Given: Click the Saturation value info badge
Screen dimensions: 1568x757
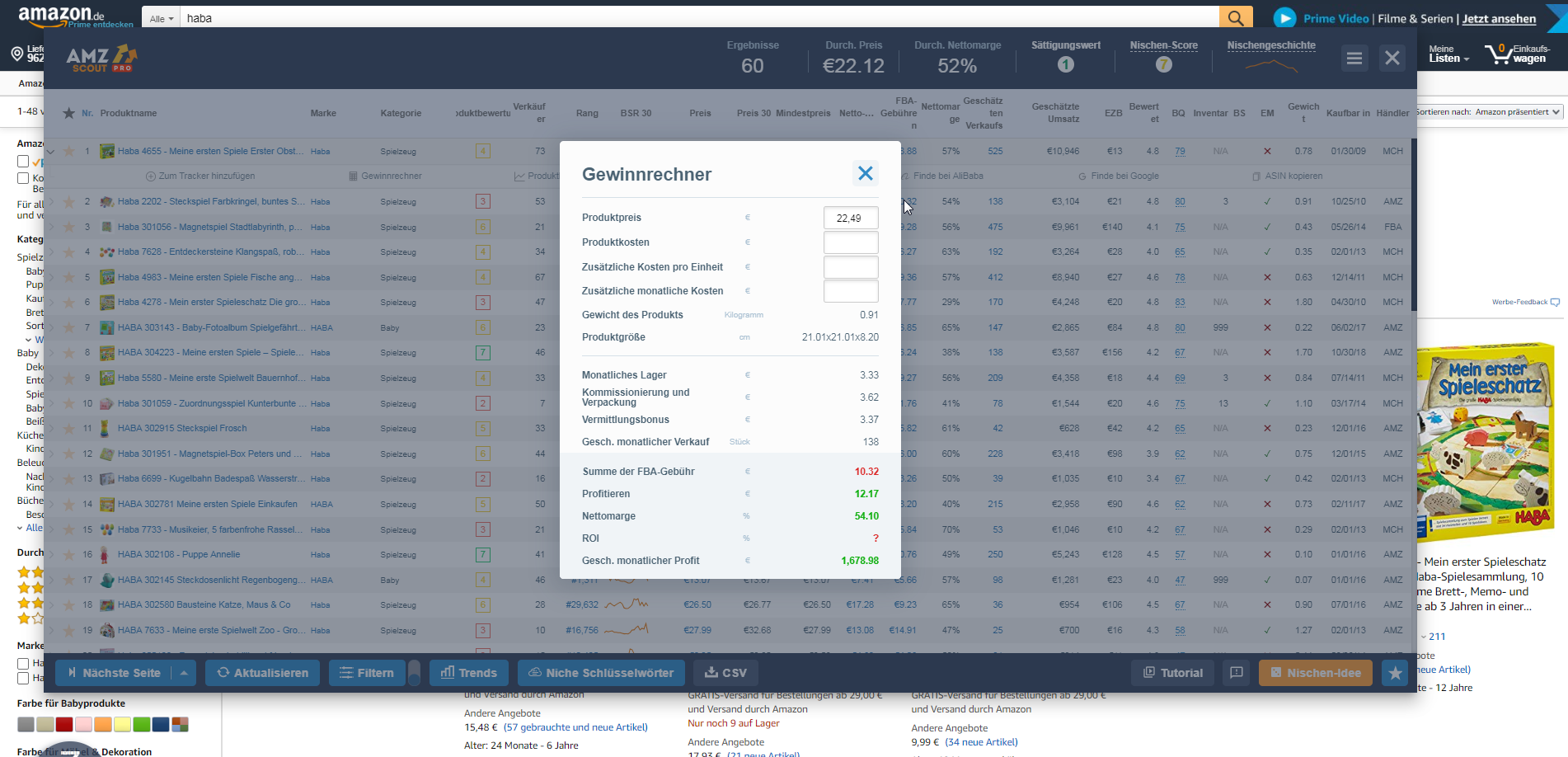Looking at the screenshot, I should [1065, 64].
